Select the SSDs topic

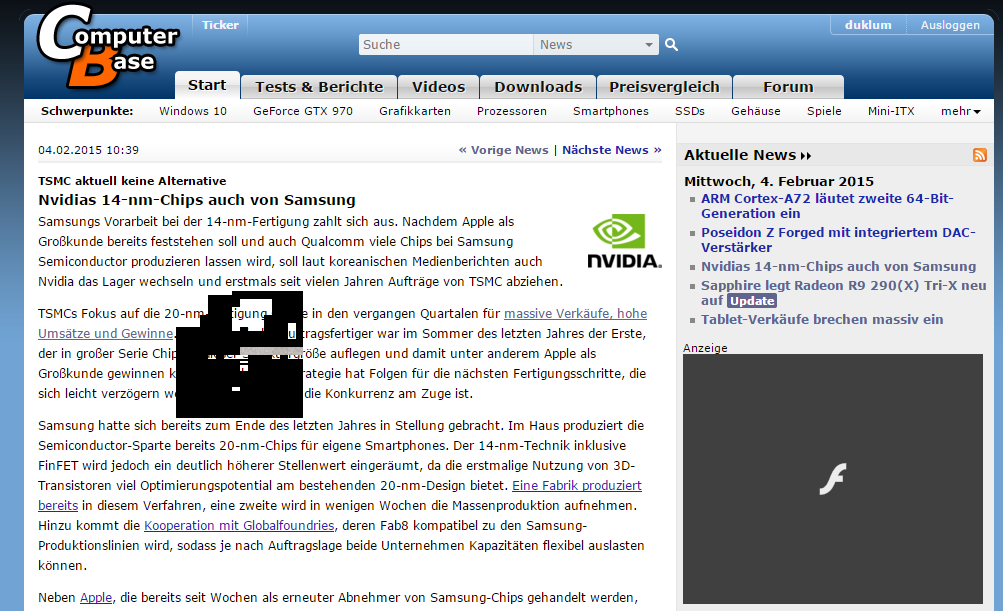pos(690,111)
